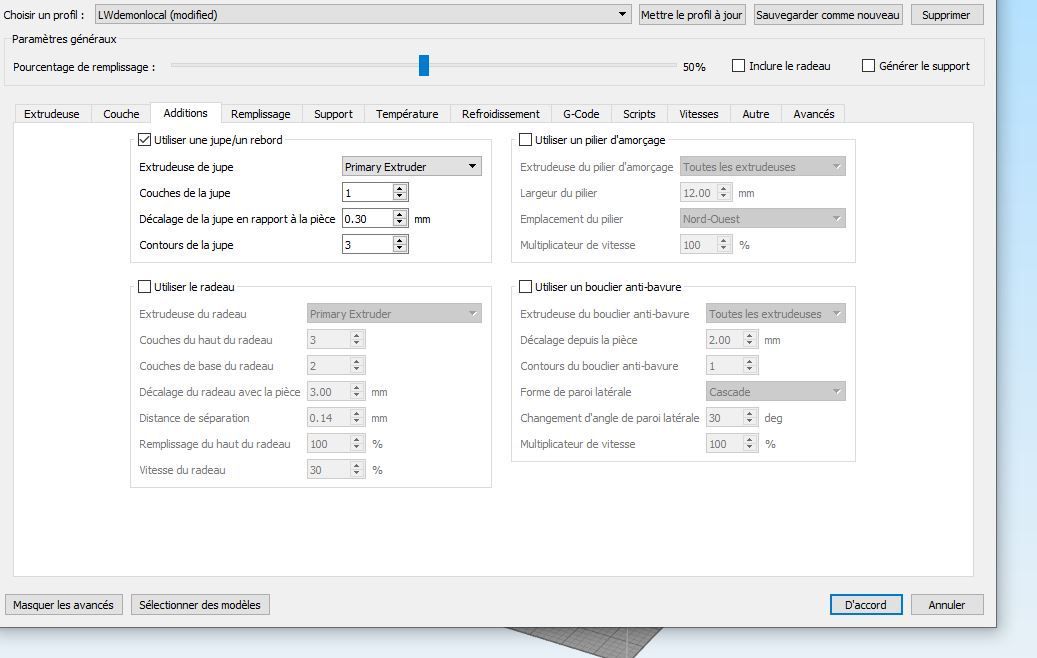The image size is (1037, 658).
Task: Open 'Forme de paroi latérale' Cascade dropdown
Action: coord(776,391)
